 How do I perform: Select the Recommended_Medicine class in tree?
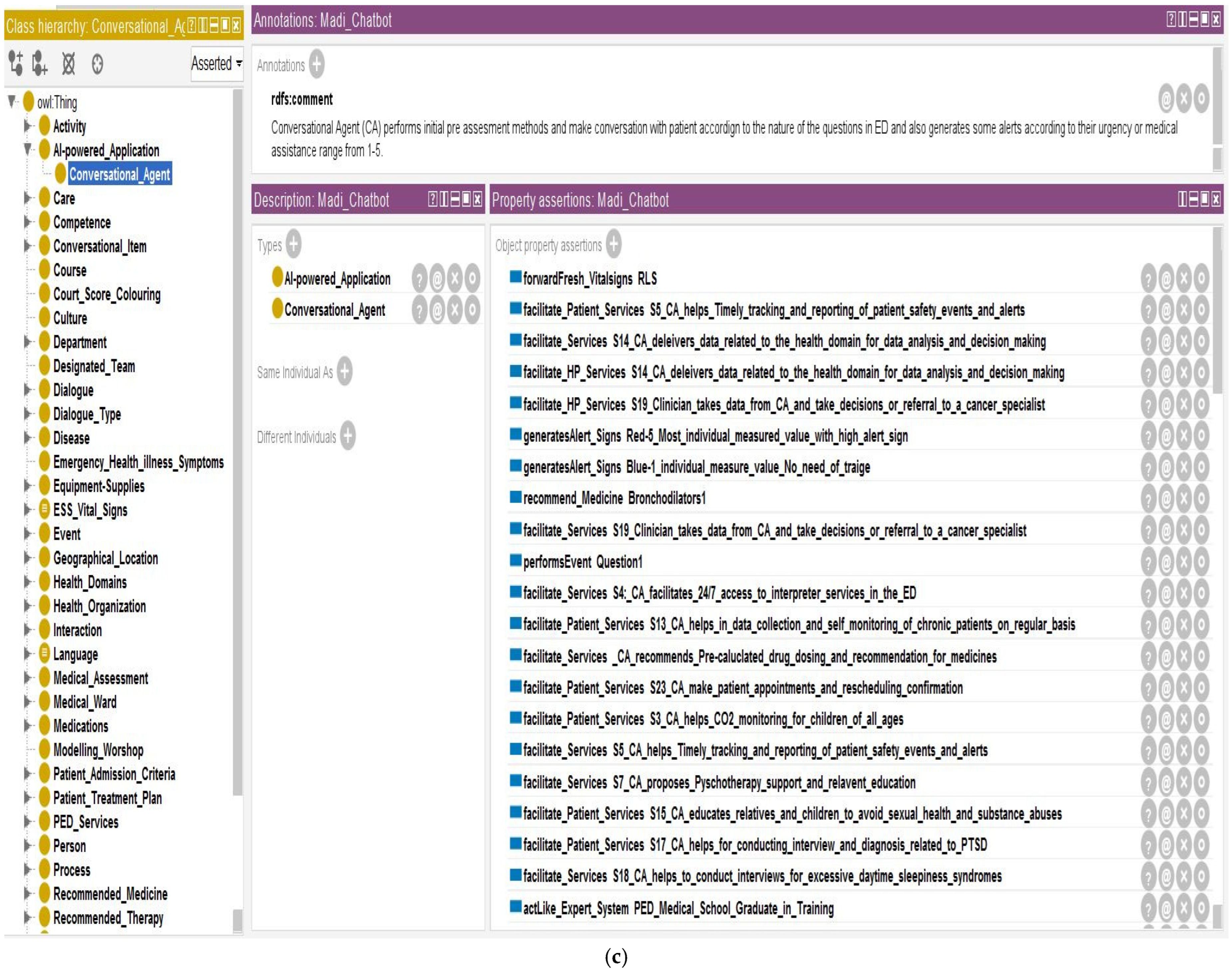click(x=110, y=893)
